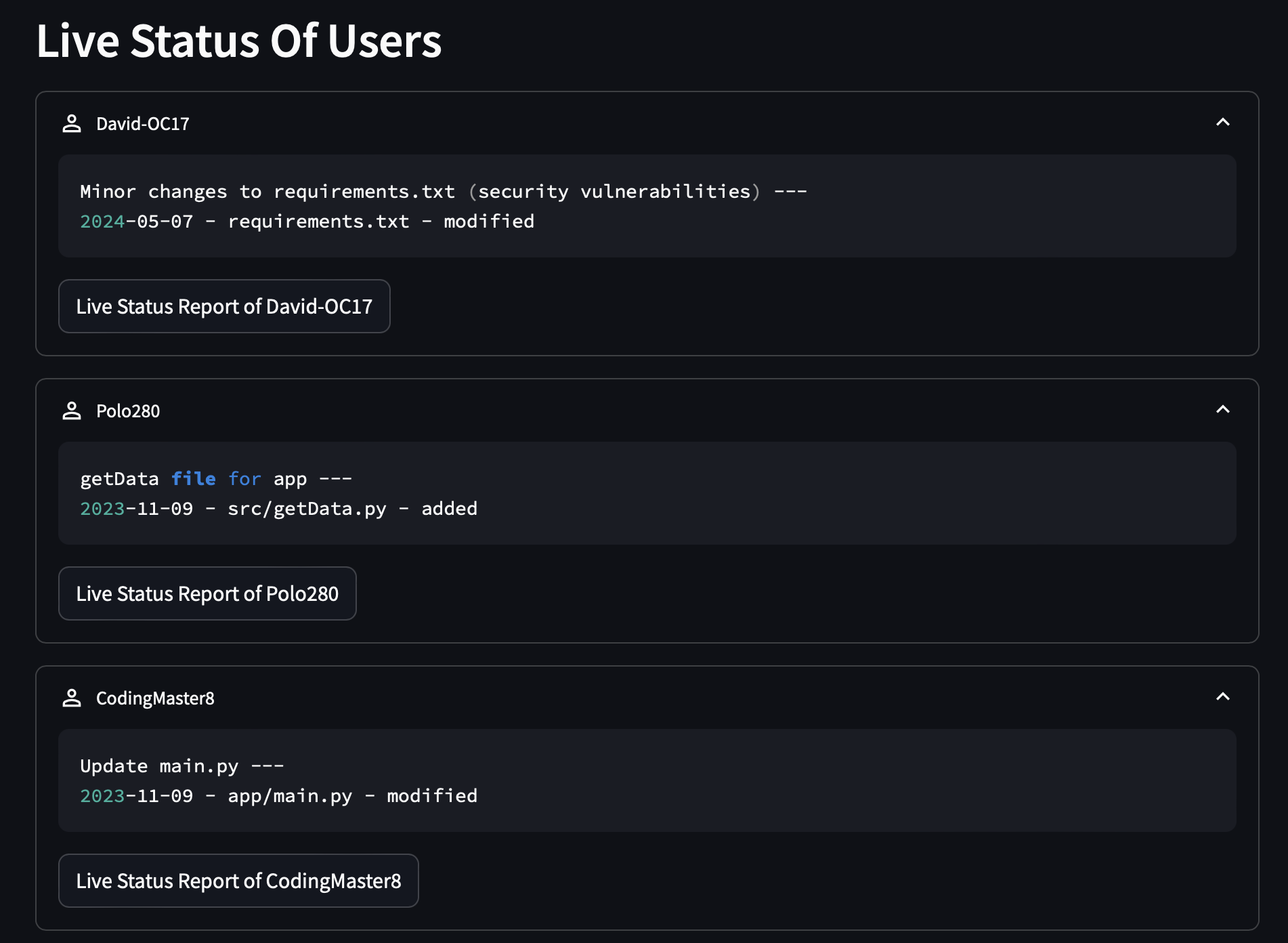Click the "Update main.py" commit message
1288x943 pixels.
pos(159,766)
